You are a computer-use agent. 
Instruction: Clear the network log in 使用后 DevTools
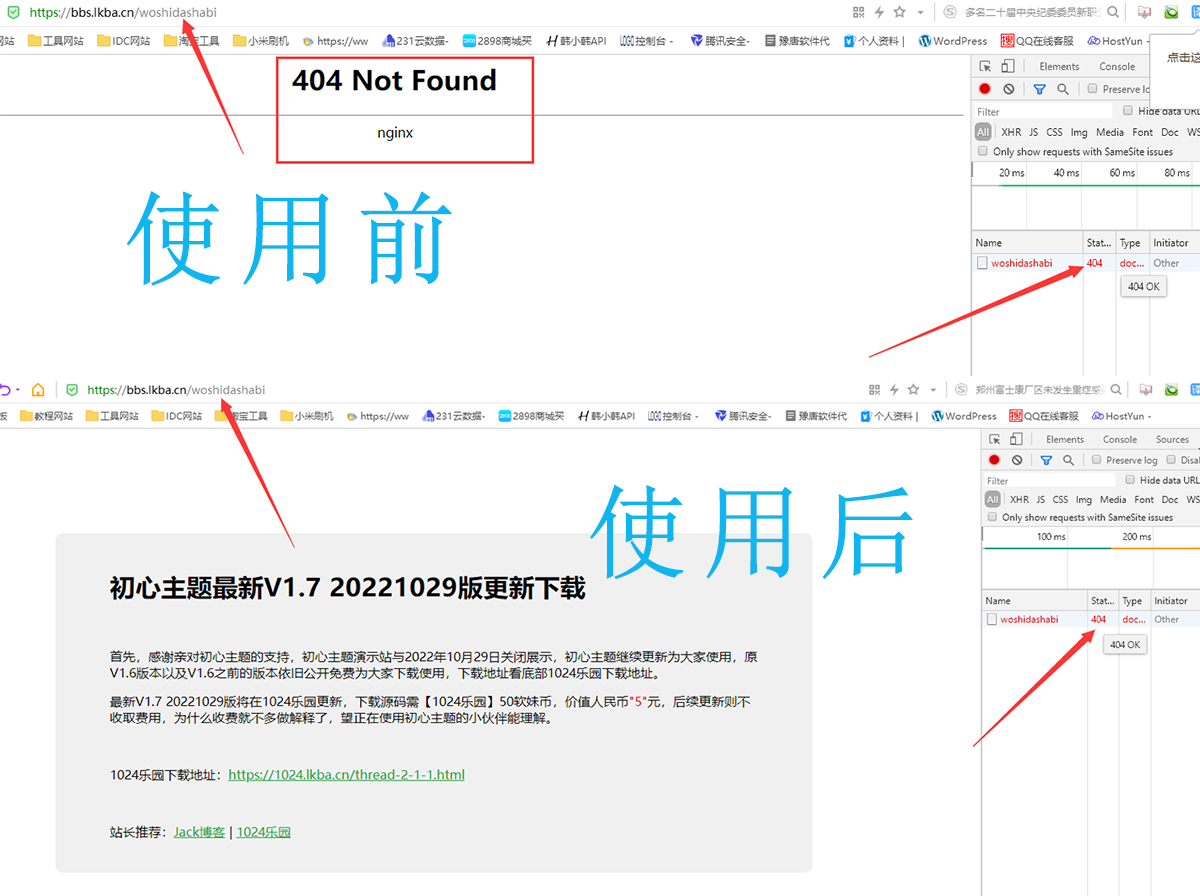[x=1017, y=460]
